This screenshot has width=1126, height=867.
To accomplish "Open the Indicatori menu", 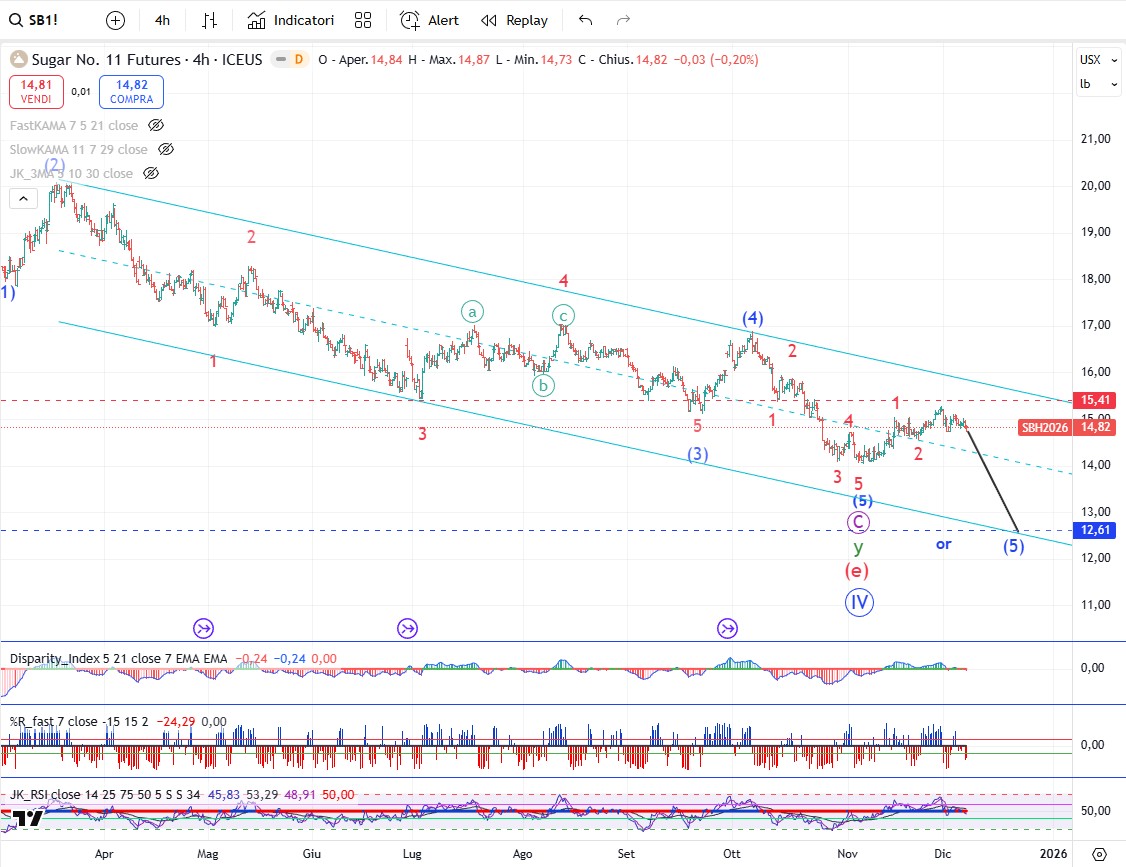I will tap(291, 21).
